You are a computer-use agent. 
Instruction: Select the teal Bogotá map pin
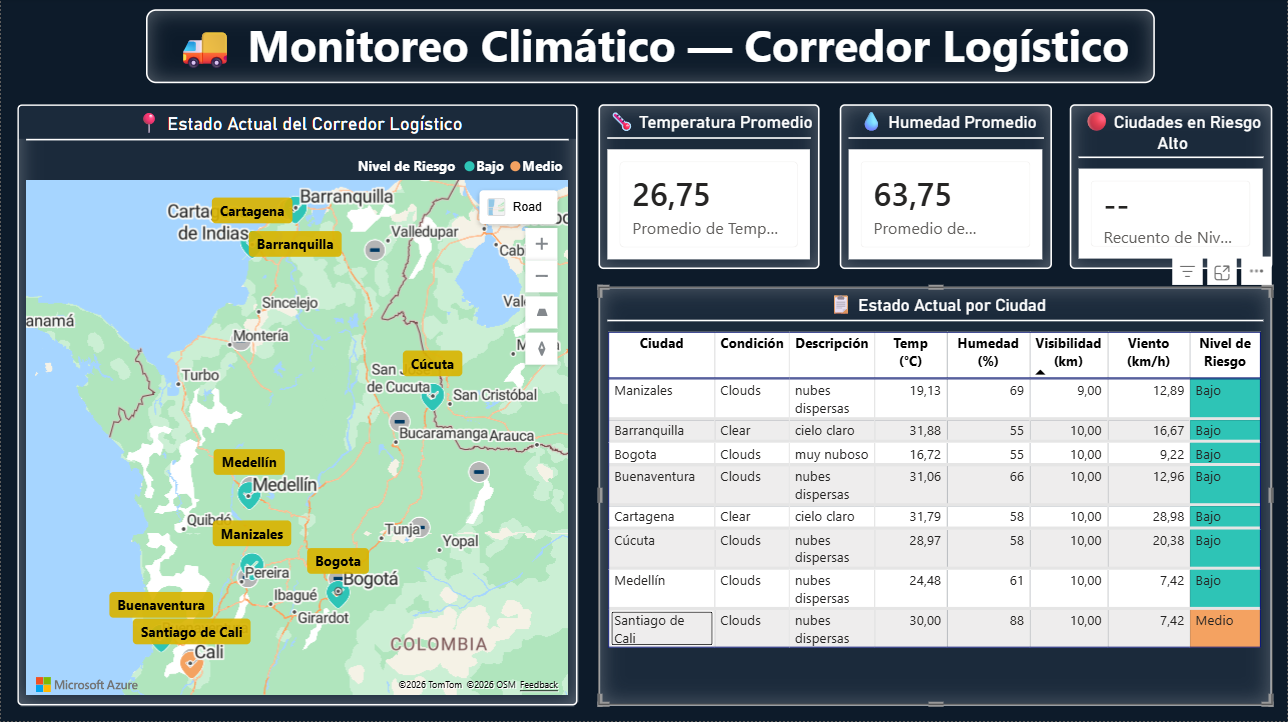[338, 594]
